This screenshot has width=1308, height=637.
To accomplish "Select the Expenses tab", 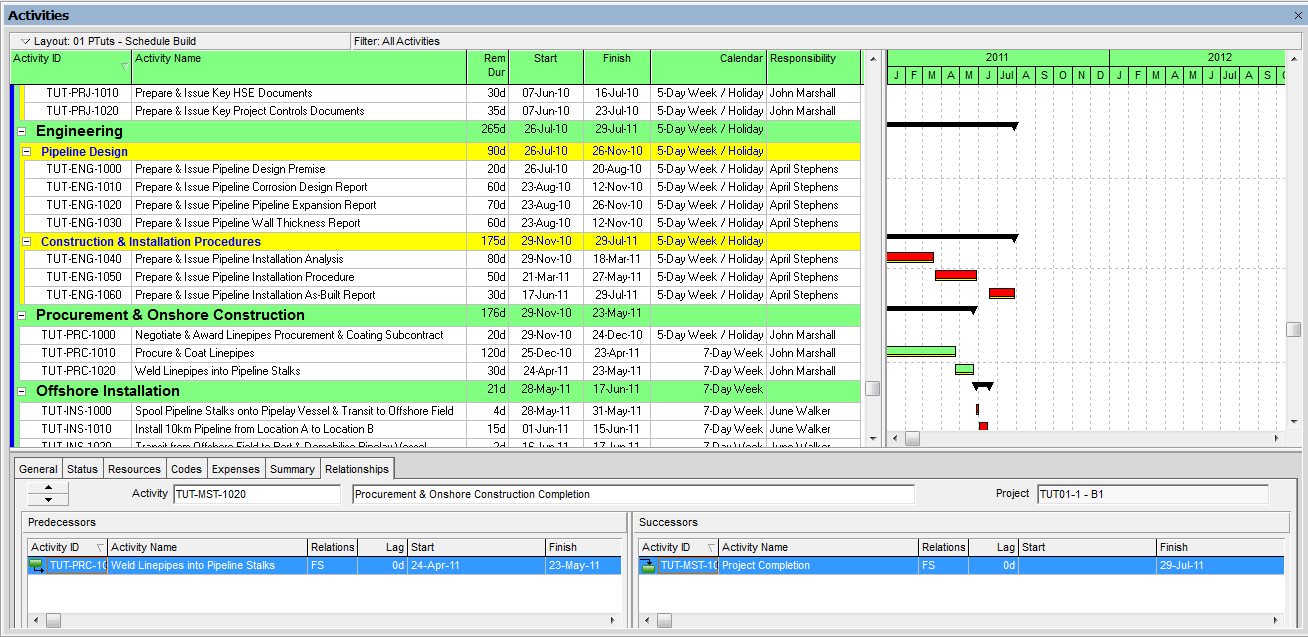I will click(235, 467).
